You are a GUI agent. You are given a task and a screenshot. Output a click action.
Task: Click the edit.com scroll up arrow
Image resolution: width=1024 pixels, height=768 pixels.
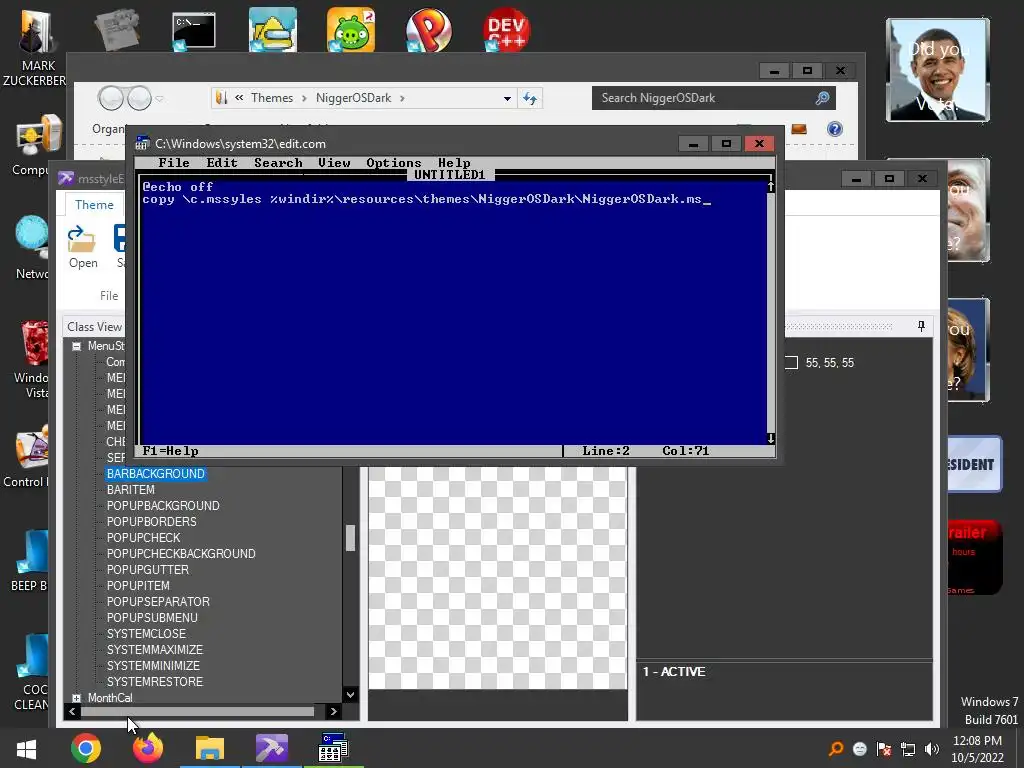(771, 187)
